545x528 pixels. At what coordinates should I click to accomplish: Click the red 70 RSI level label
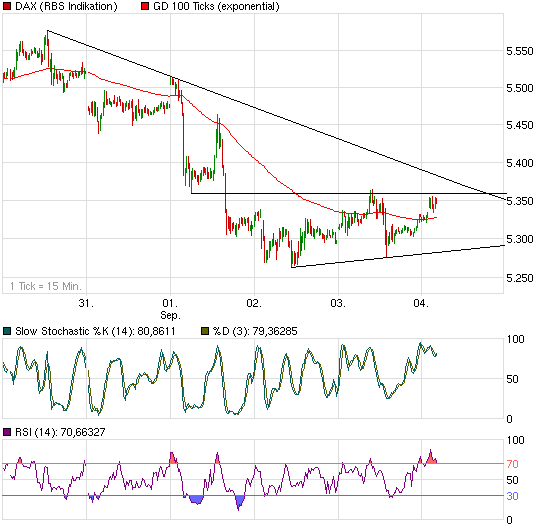[x=512, y=464]
